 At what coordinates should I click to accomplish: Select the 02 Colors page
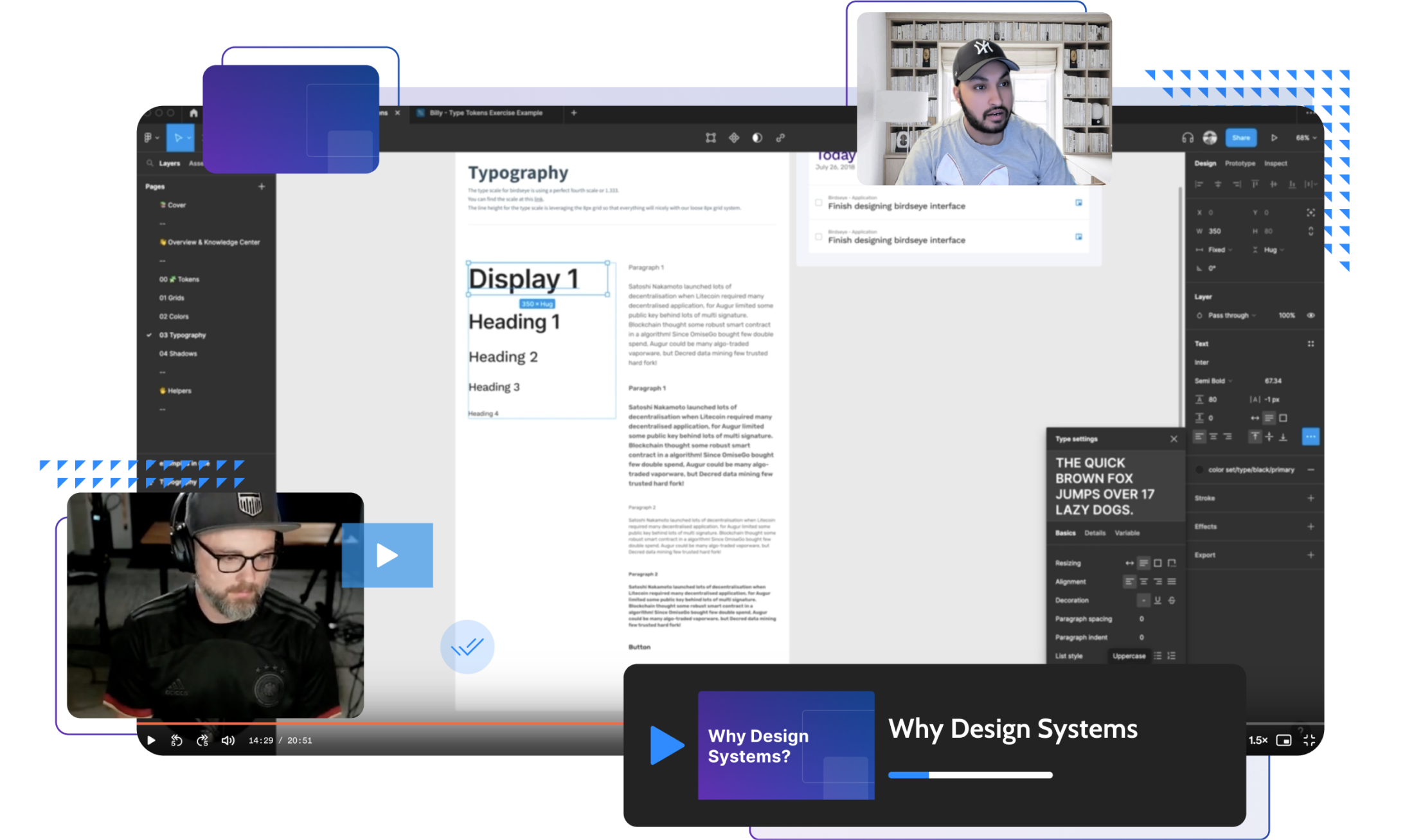(174, 316)
